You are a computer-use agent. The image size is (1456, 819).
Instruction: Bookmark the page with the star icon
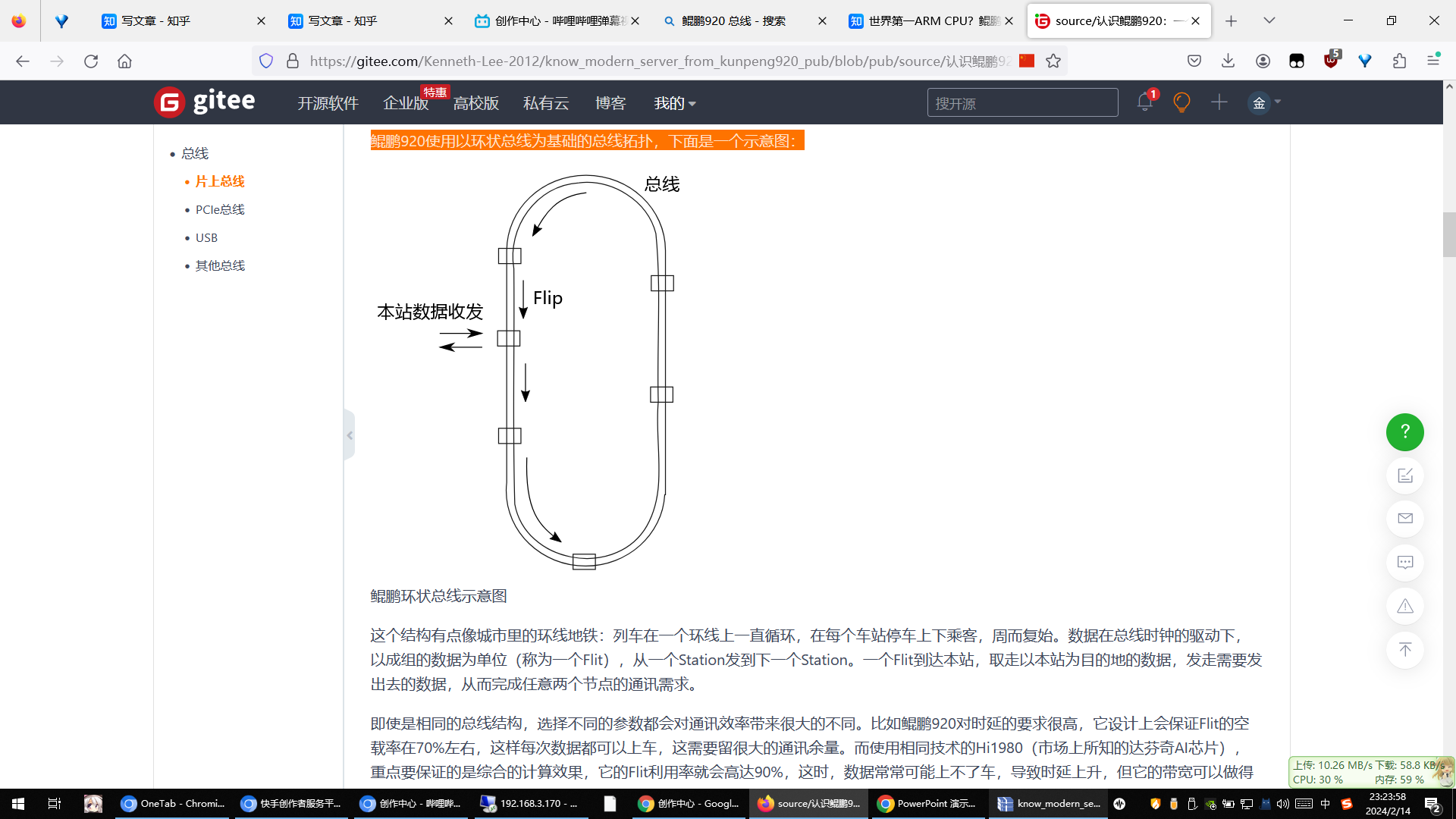point(1053,61)
